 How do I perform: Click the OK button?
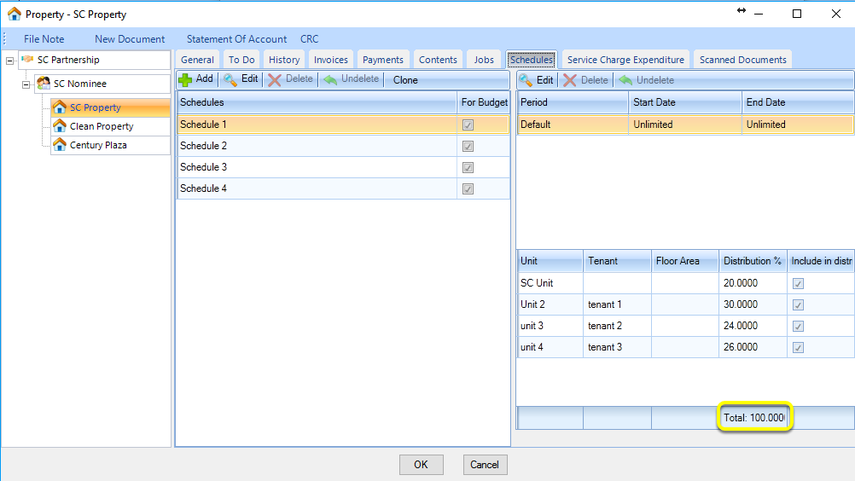pyautogui.click(x=421, y=465)
